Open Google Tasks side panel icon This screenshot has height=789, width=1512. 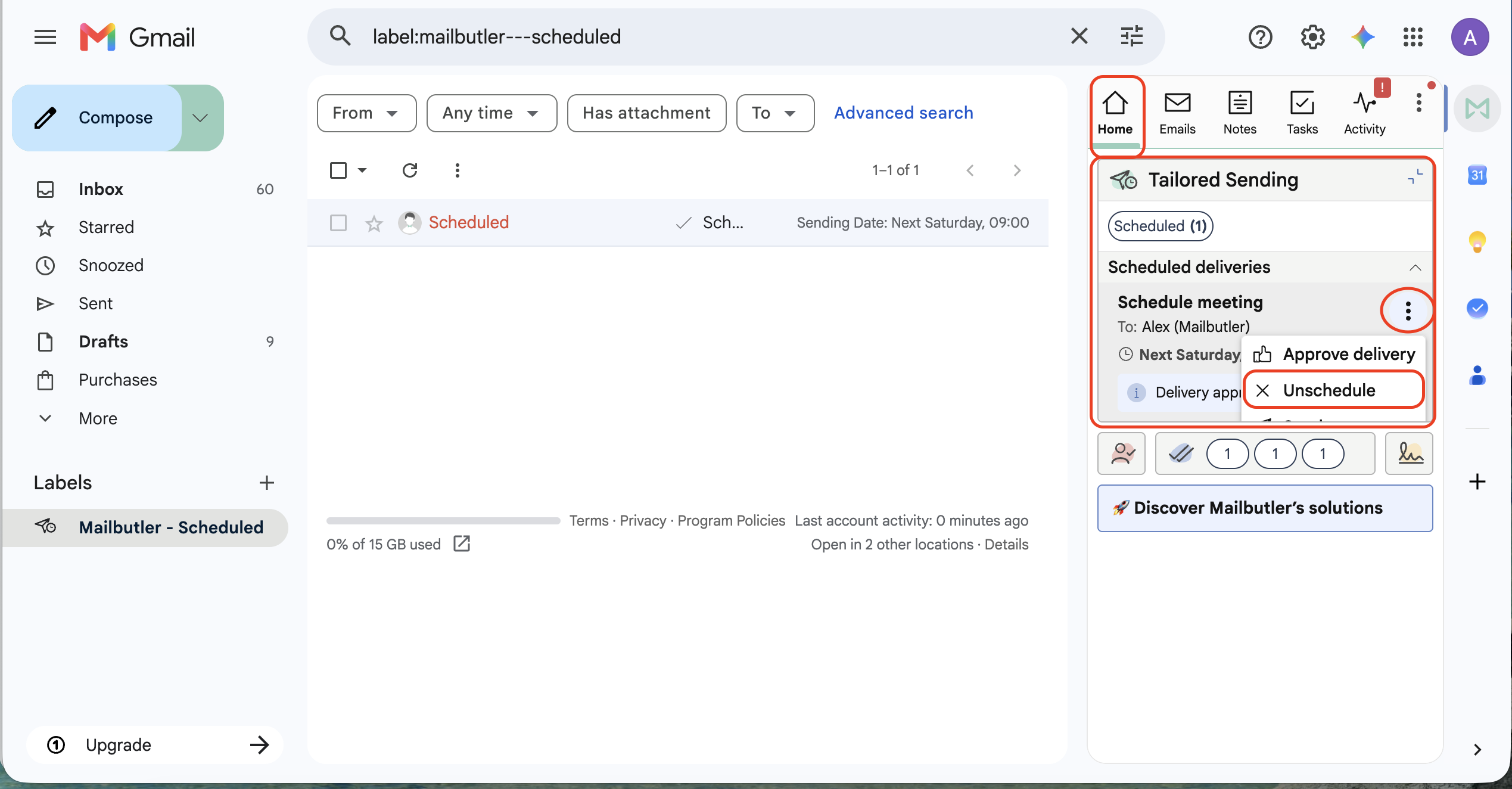[1477, 308]
